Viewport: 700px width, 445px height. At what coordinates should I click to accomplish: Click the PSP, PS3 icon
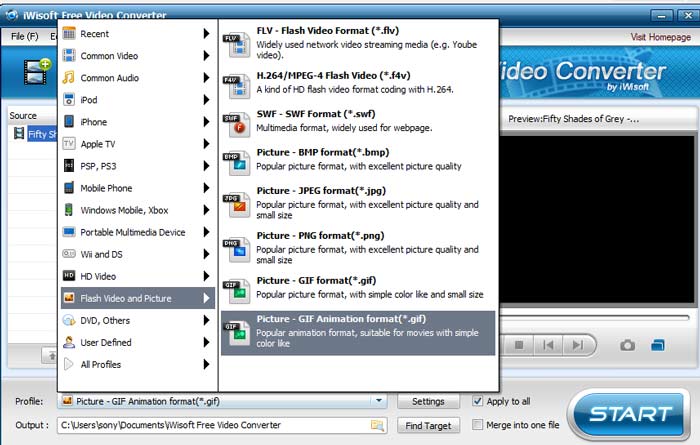[x=69, y=166]
